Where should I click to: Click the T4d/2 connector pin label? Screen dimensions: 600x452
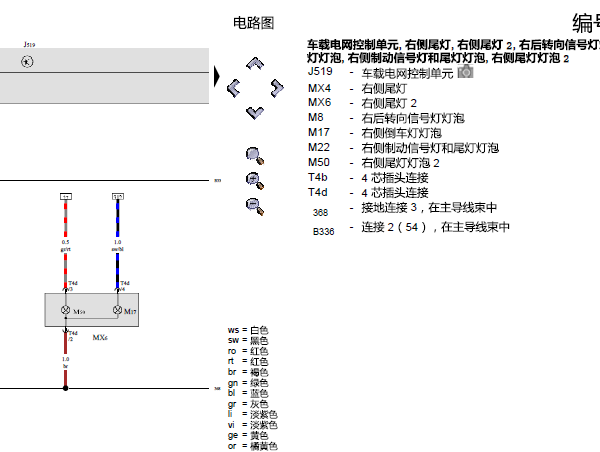73,336
